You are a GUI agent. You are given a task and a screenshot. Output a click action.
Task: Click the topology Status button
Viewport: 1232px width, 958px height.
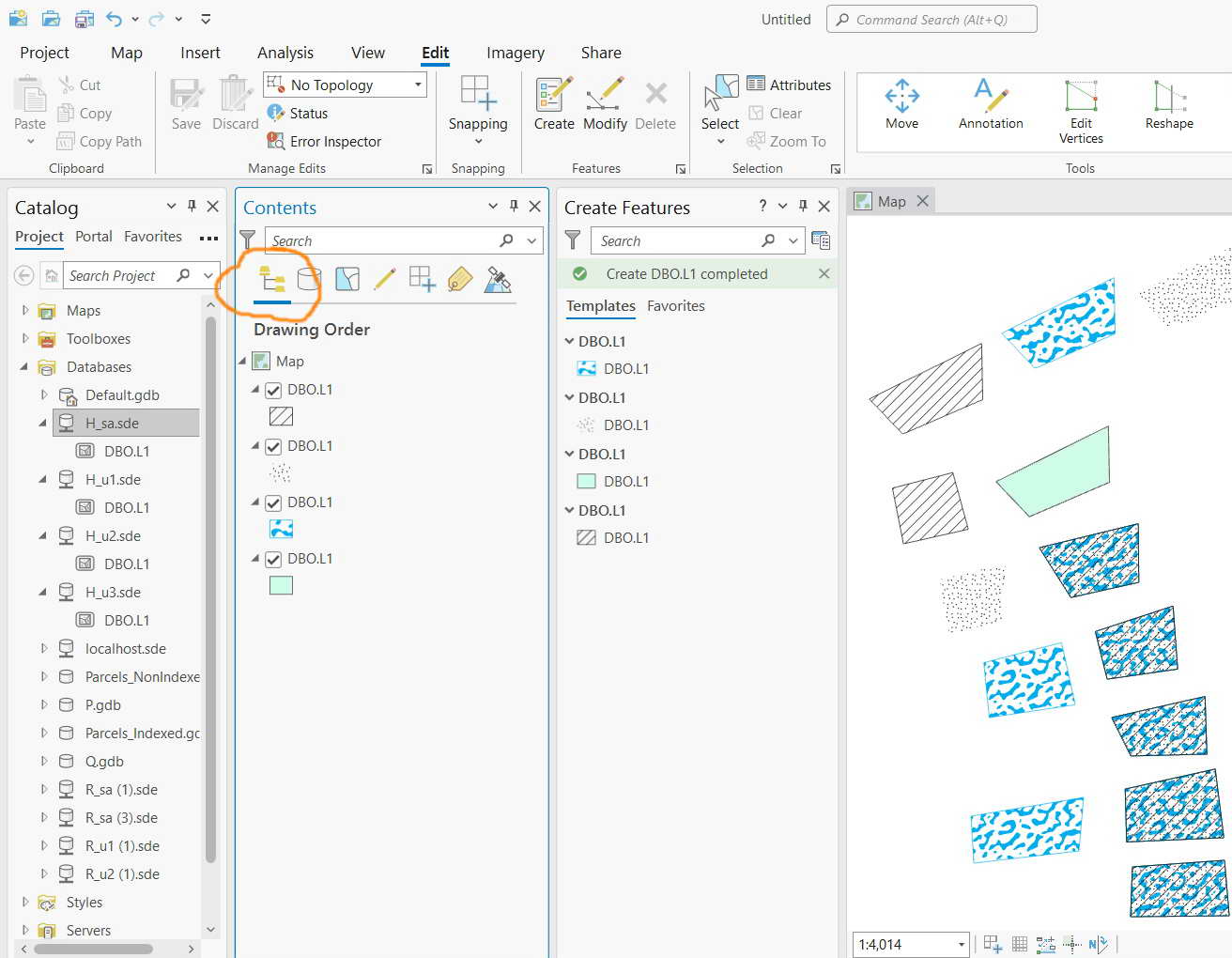298,113
